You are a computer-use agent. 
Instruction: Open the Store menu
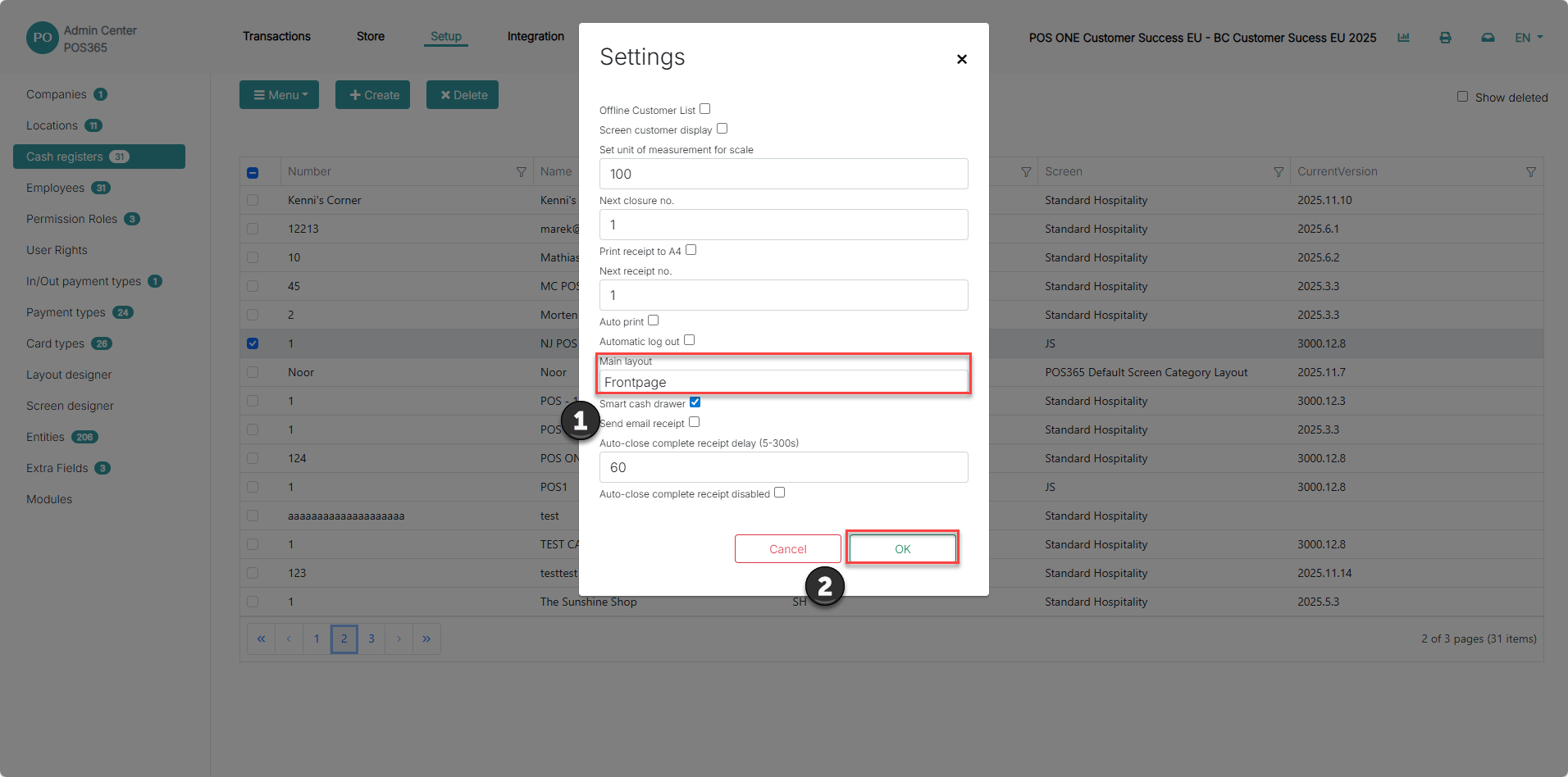tap(371, 36)
